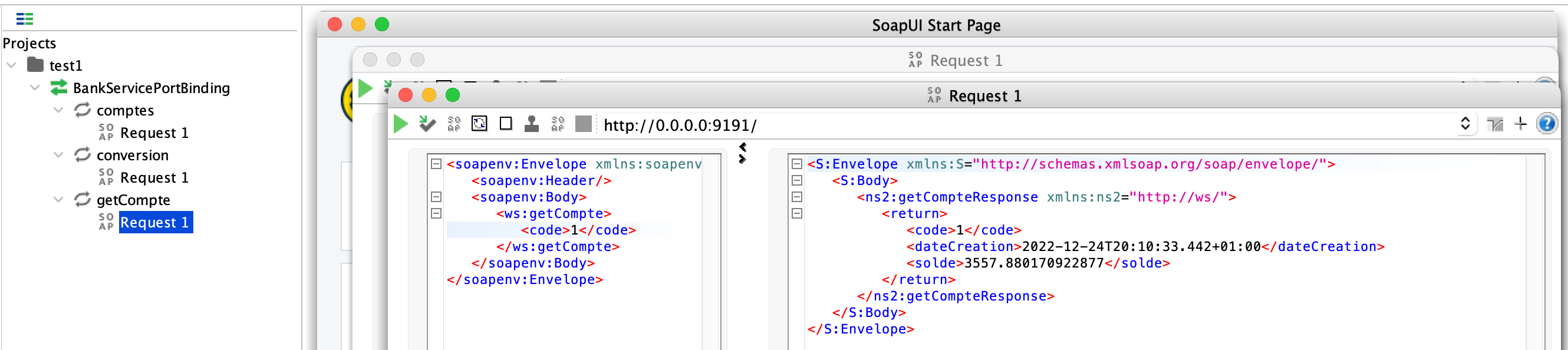The height and width of the screenshot is (350, 1568).
Task: Click split-view tabs icon next to plus
Action: (x=1494, y=125)
